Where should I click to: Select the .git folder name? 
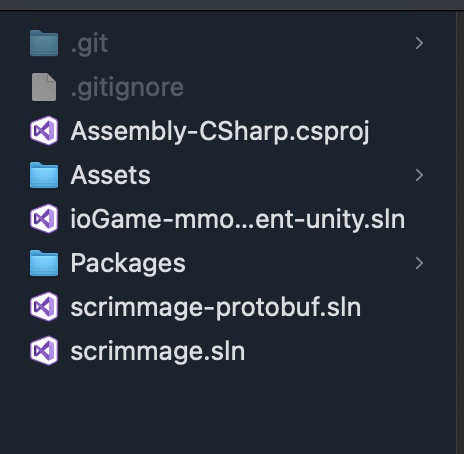point(89,44)
